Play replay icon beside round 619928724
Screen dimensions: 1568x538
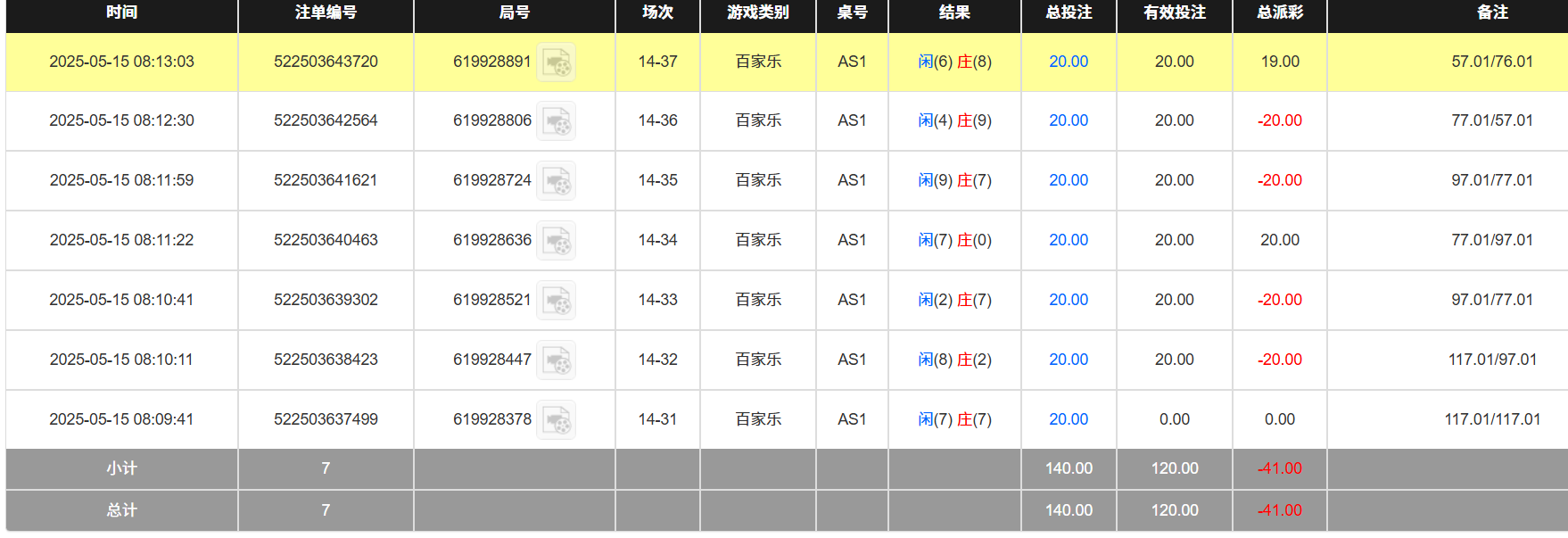556,181
